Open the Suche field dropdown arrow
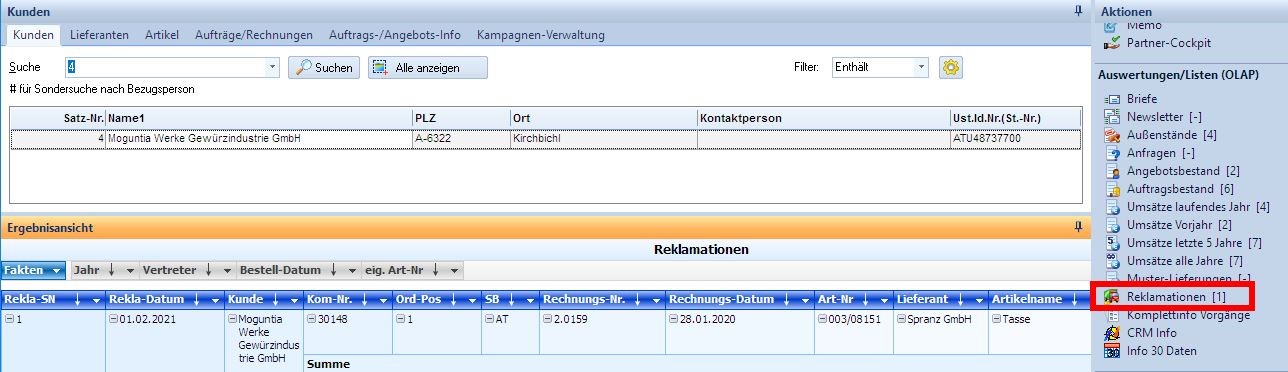The height and width of the screenshot is (372, 1288). click(273, 67)
